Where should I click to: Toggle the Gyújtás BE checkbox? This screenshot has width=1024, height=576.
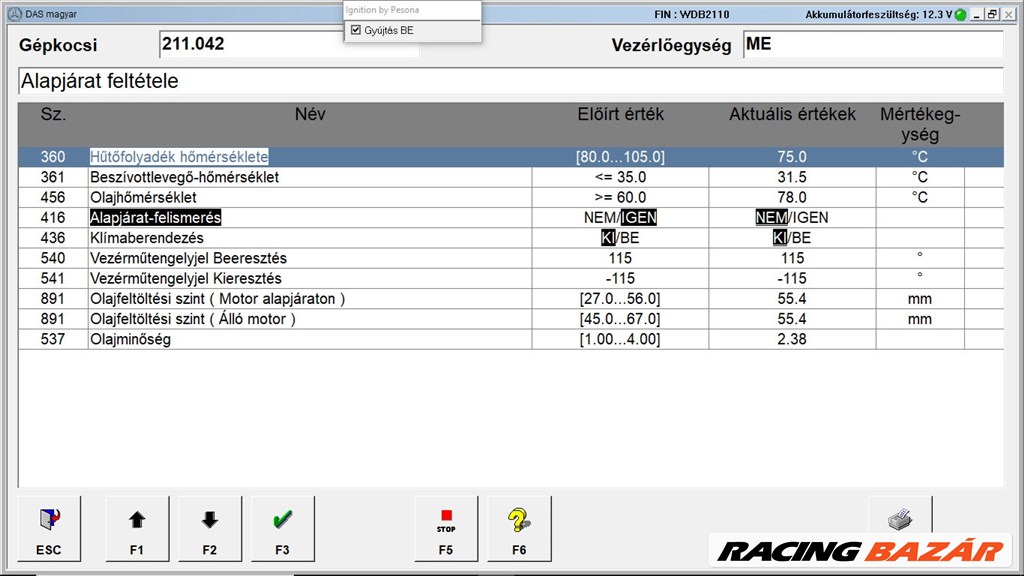[x=356, y=31]
